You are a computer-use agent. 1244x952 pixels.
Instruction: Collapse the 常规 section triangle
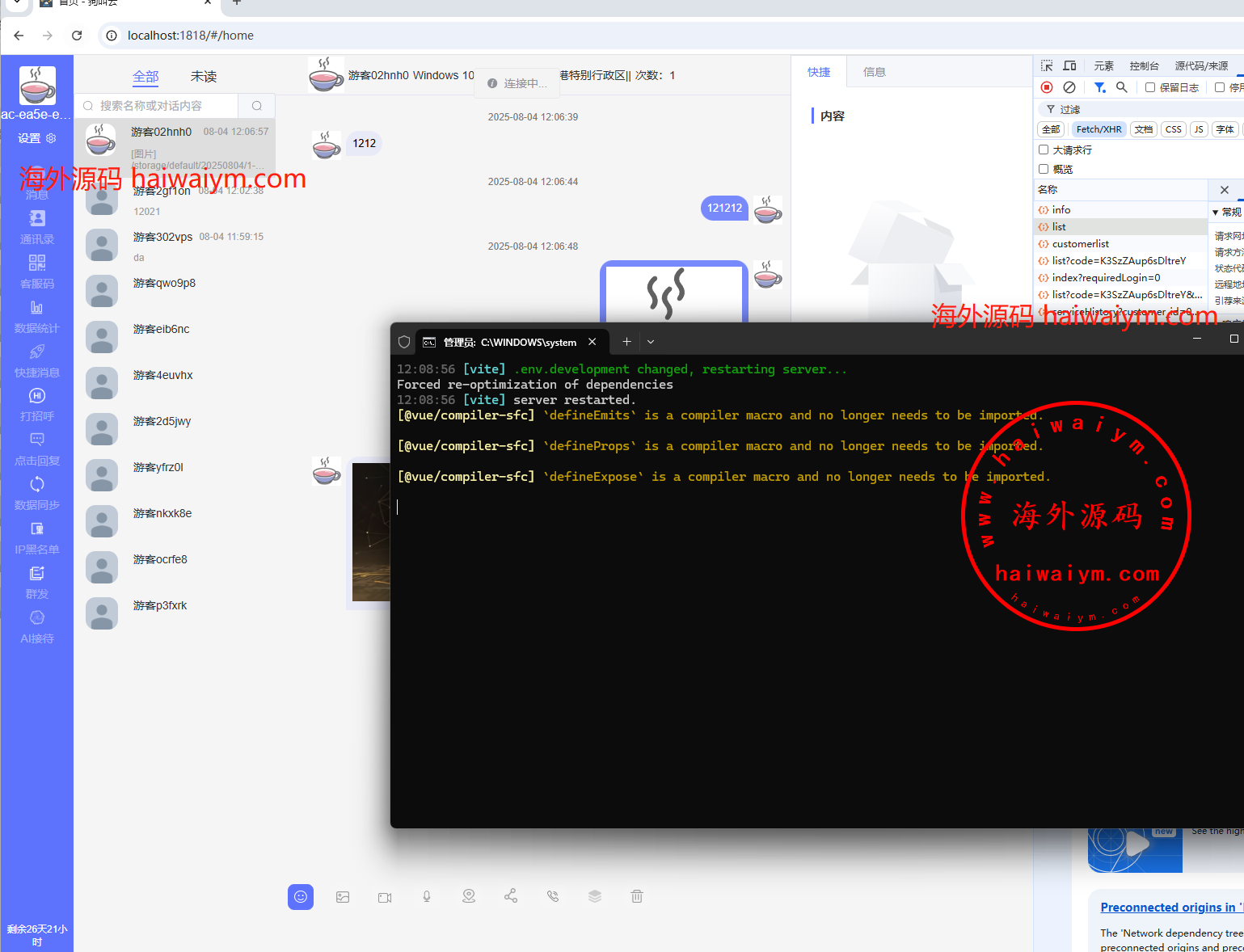(1216, 213)
